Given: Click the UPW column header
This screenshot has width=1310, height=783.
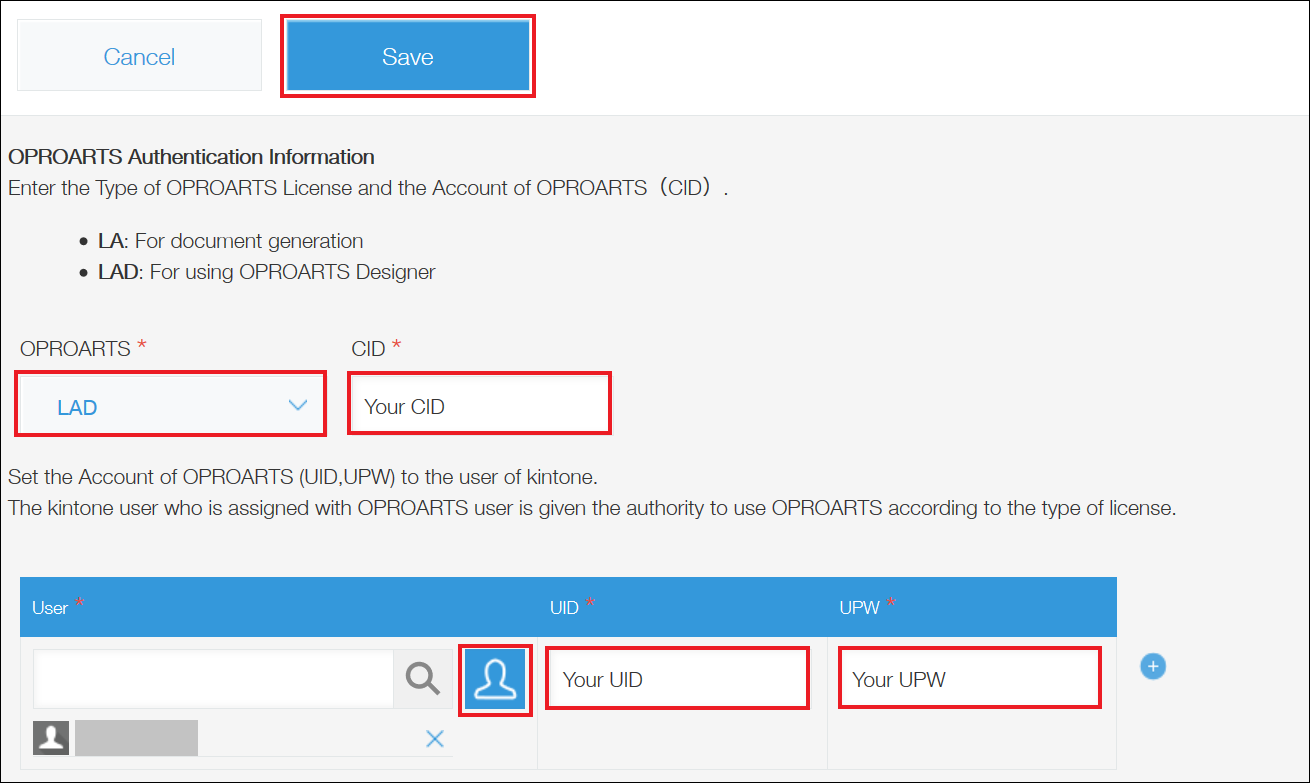Looking at the screenshot, I should 972,607.
